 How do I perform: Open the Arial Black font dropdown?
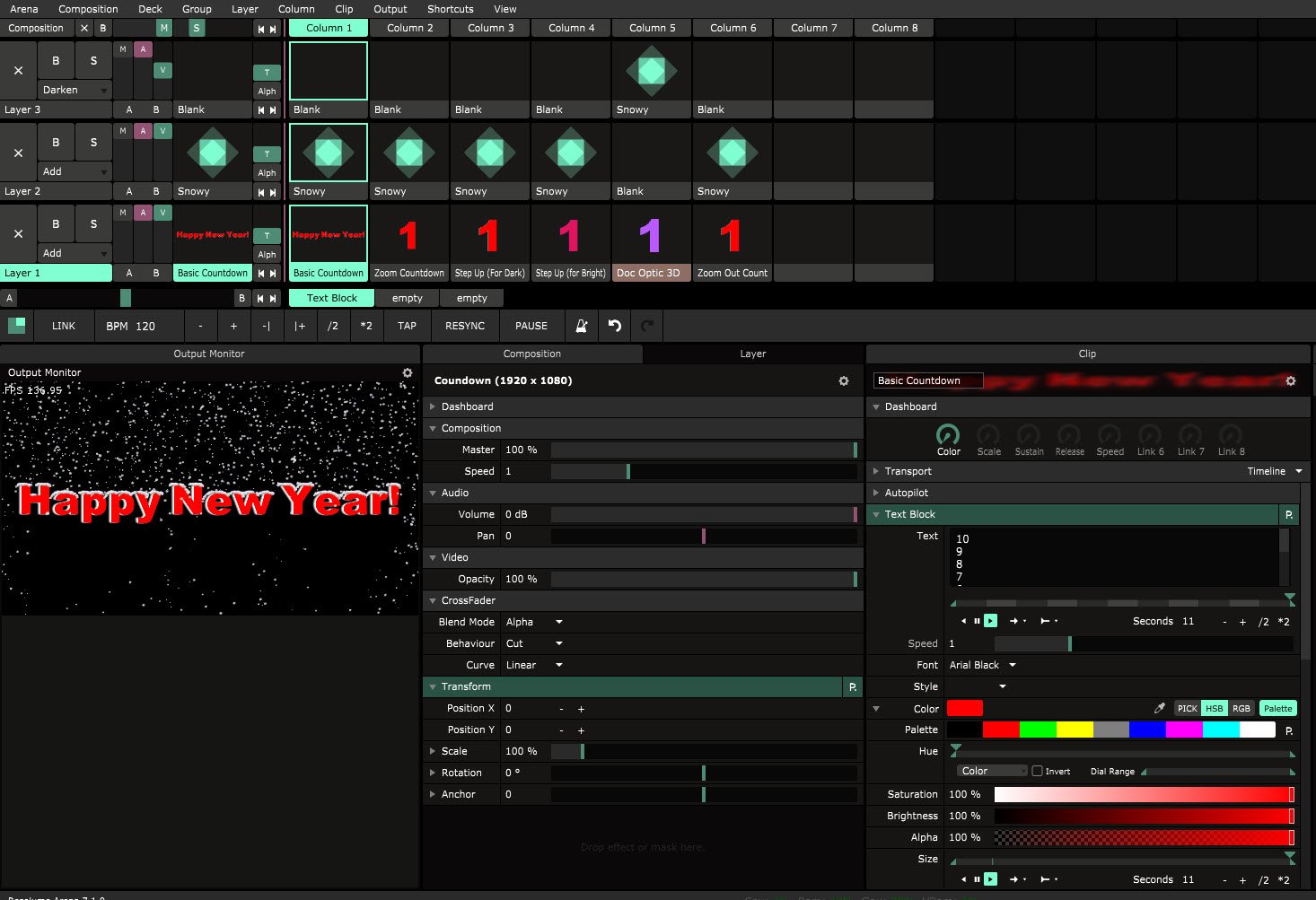(x=982, y=665)
